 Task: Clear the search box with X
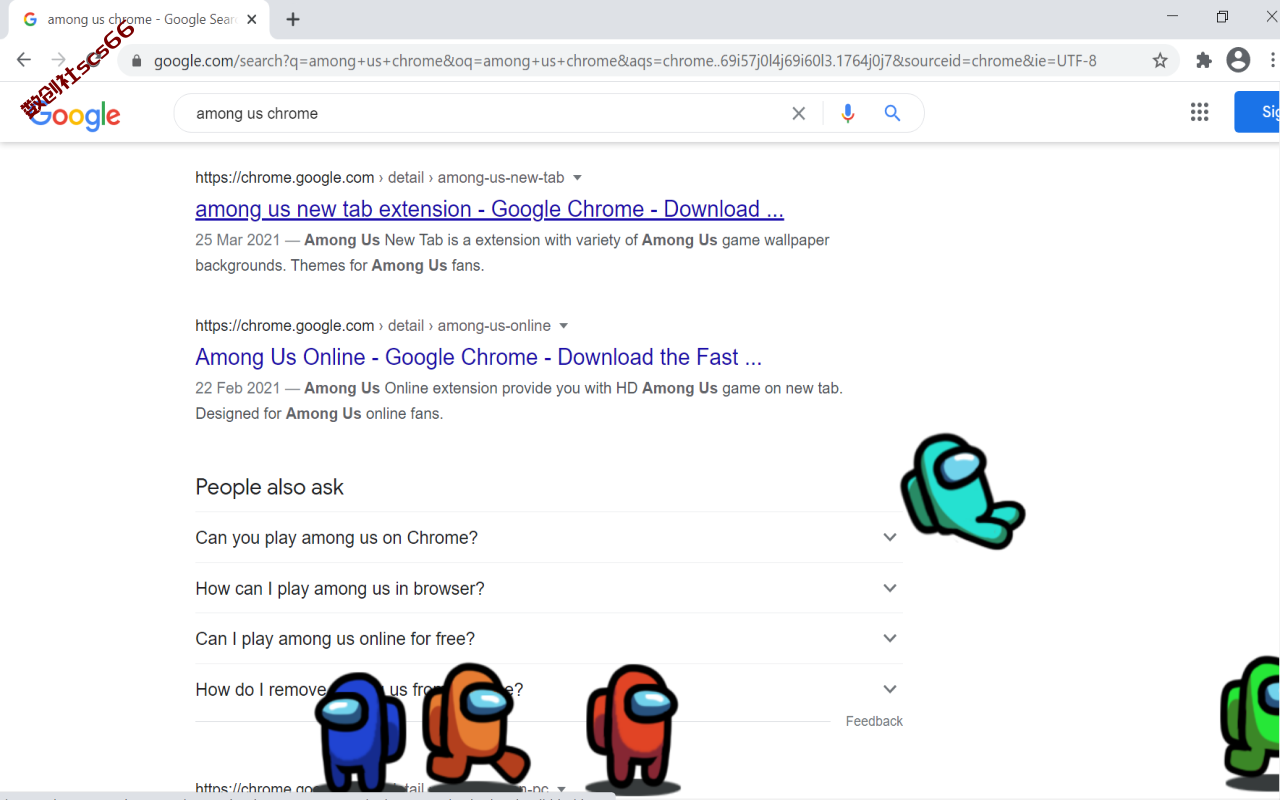799,114
